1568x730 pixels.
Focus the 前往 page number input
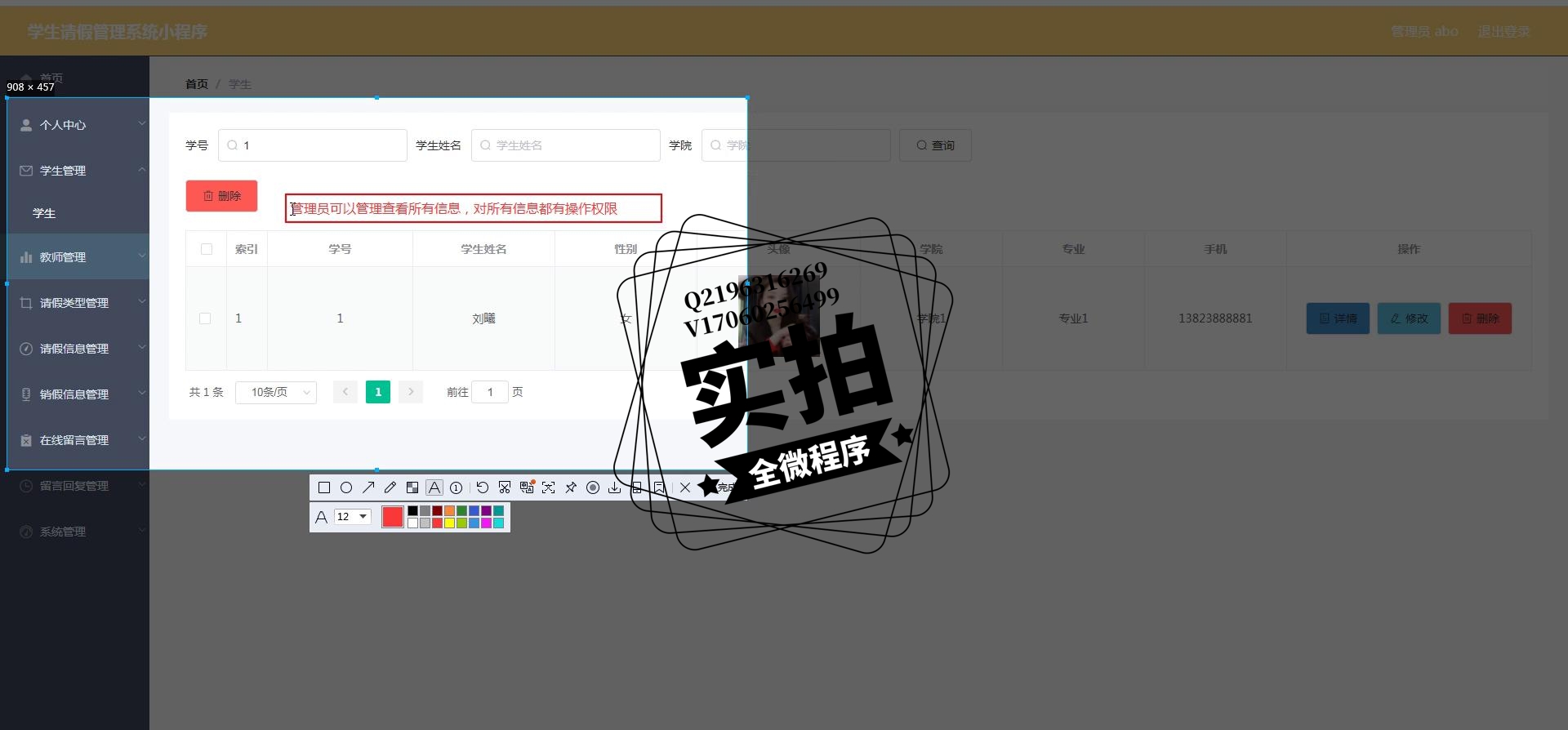click(490, 393)
